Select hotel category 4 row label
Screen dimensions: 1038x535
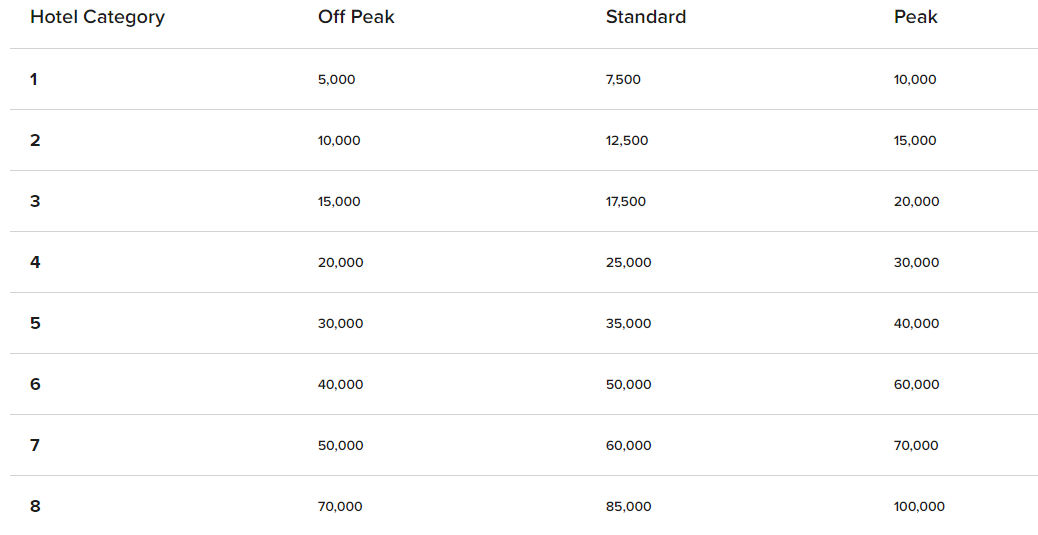coord(35,262)
